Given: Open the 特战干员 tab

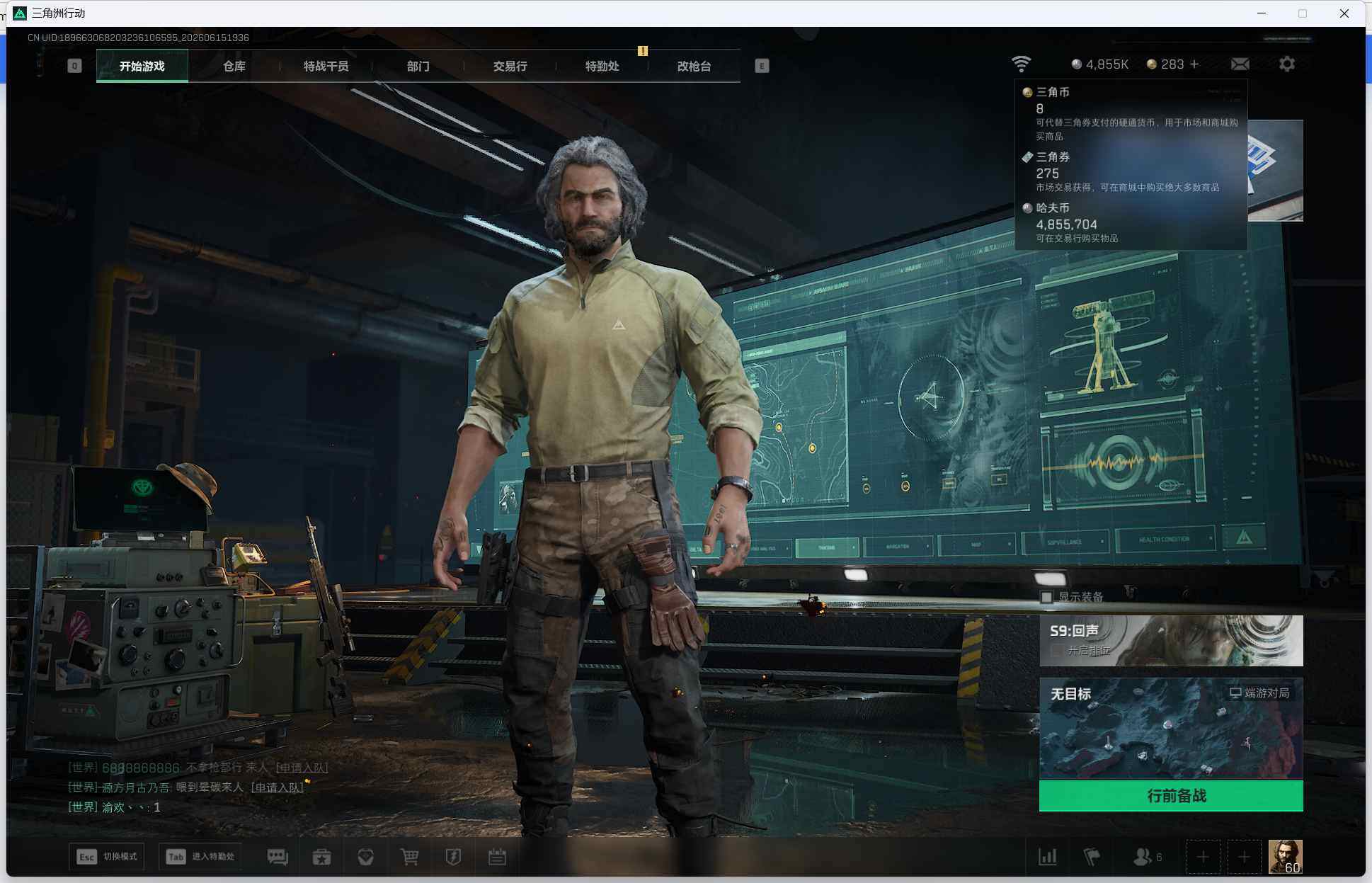Looking at the screenshot, I should tap(326, 66).
